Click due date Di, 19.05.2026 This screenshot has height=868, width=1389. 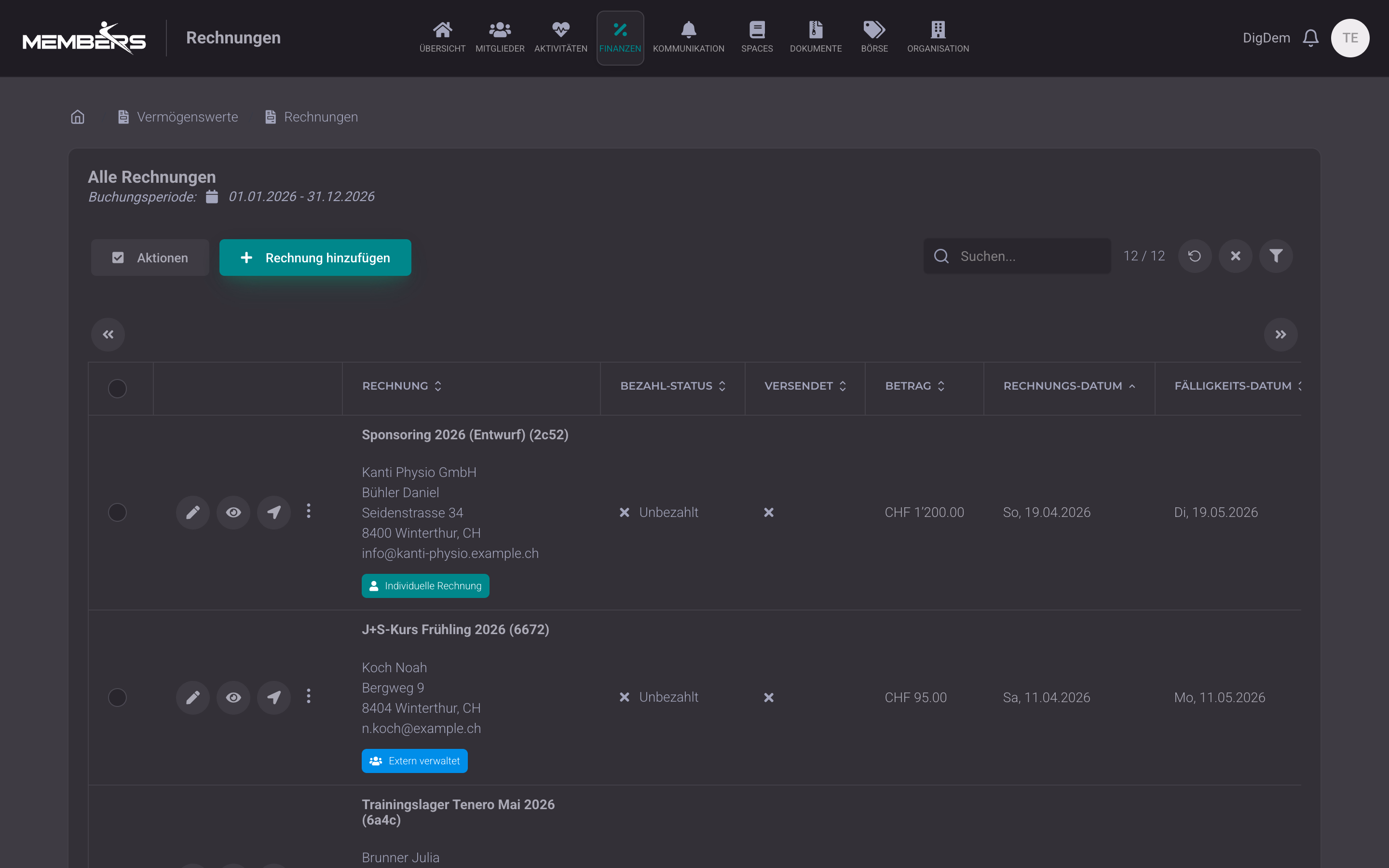coord(1216,512)
